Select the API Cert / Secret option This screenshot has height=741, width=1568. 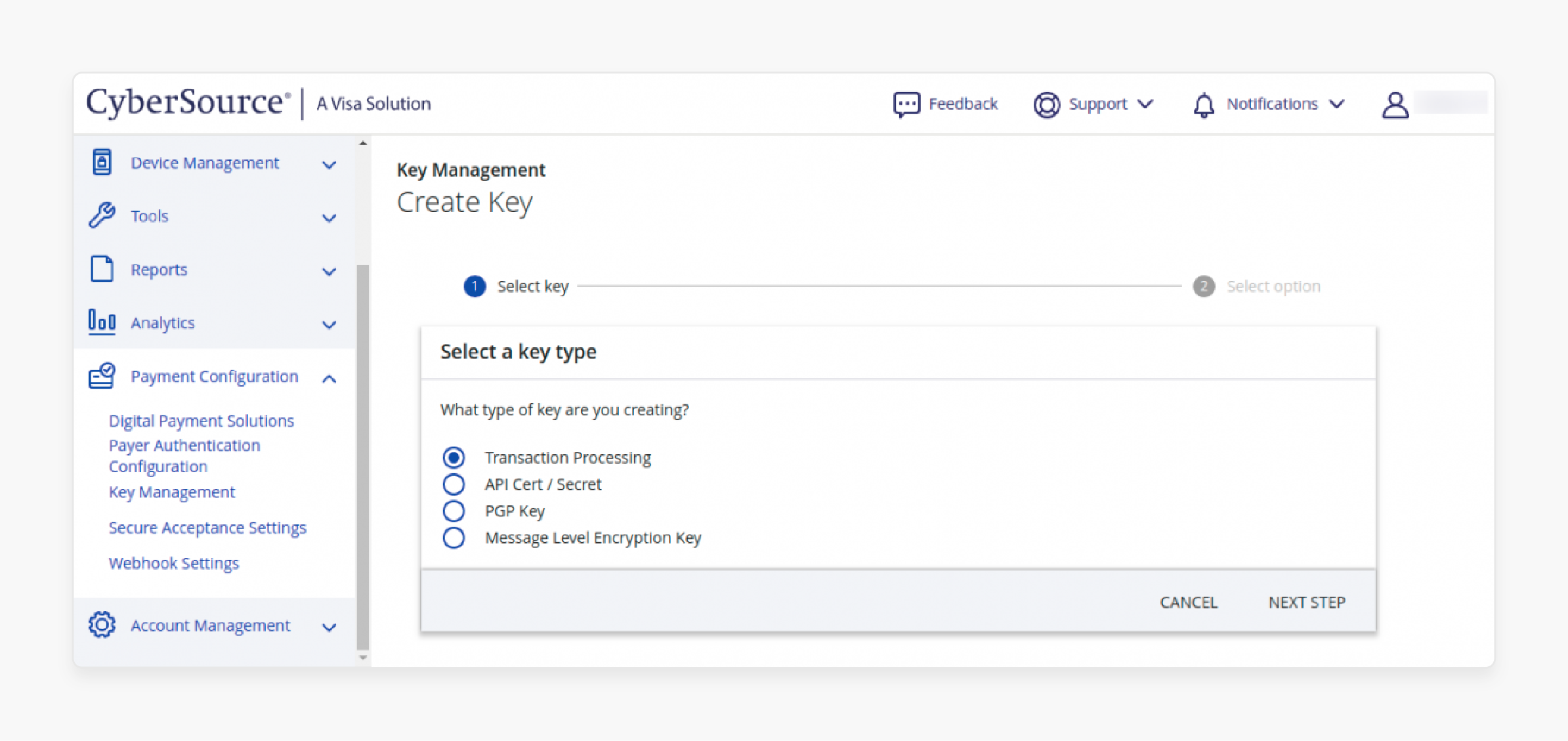coord(454,484)
